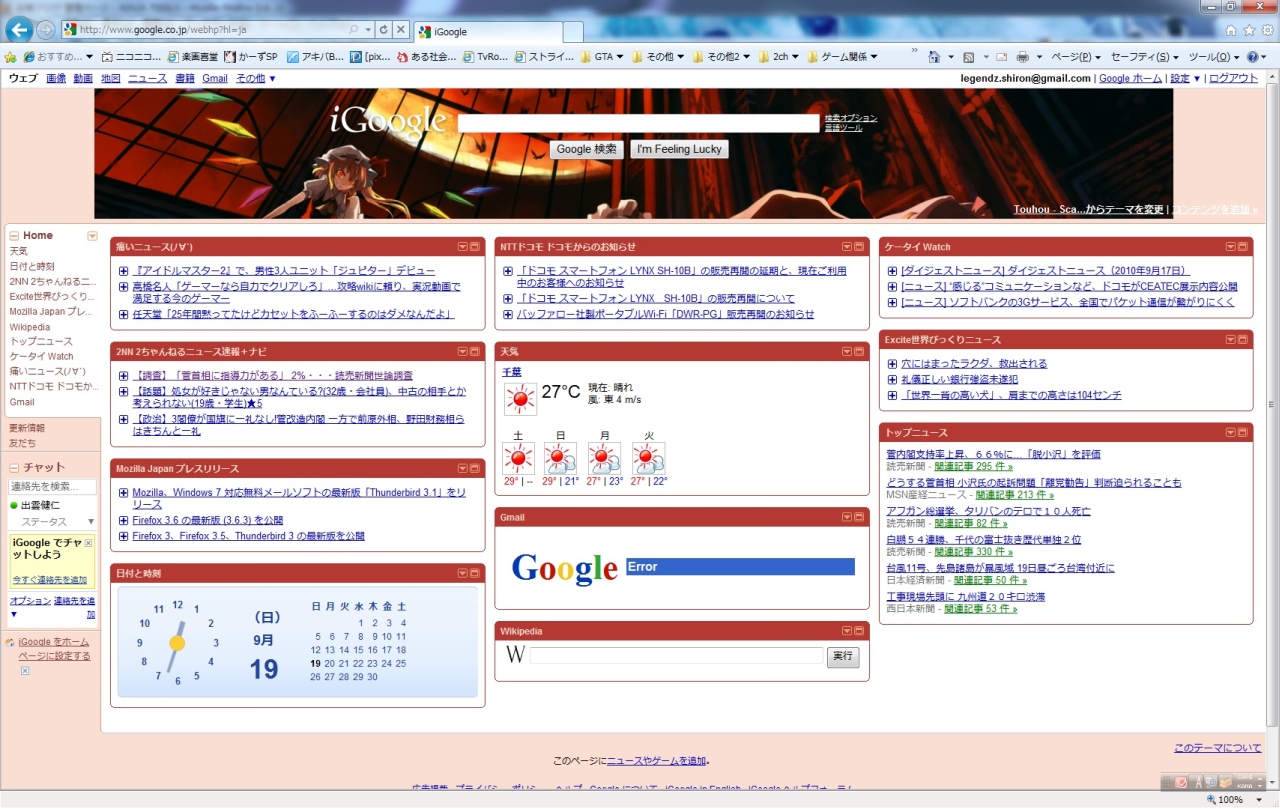Stop loading with the address bar X icon
This screenshot has width=1280, height=809.
point(400,30)
